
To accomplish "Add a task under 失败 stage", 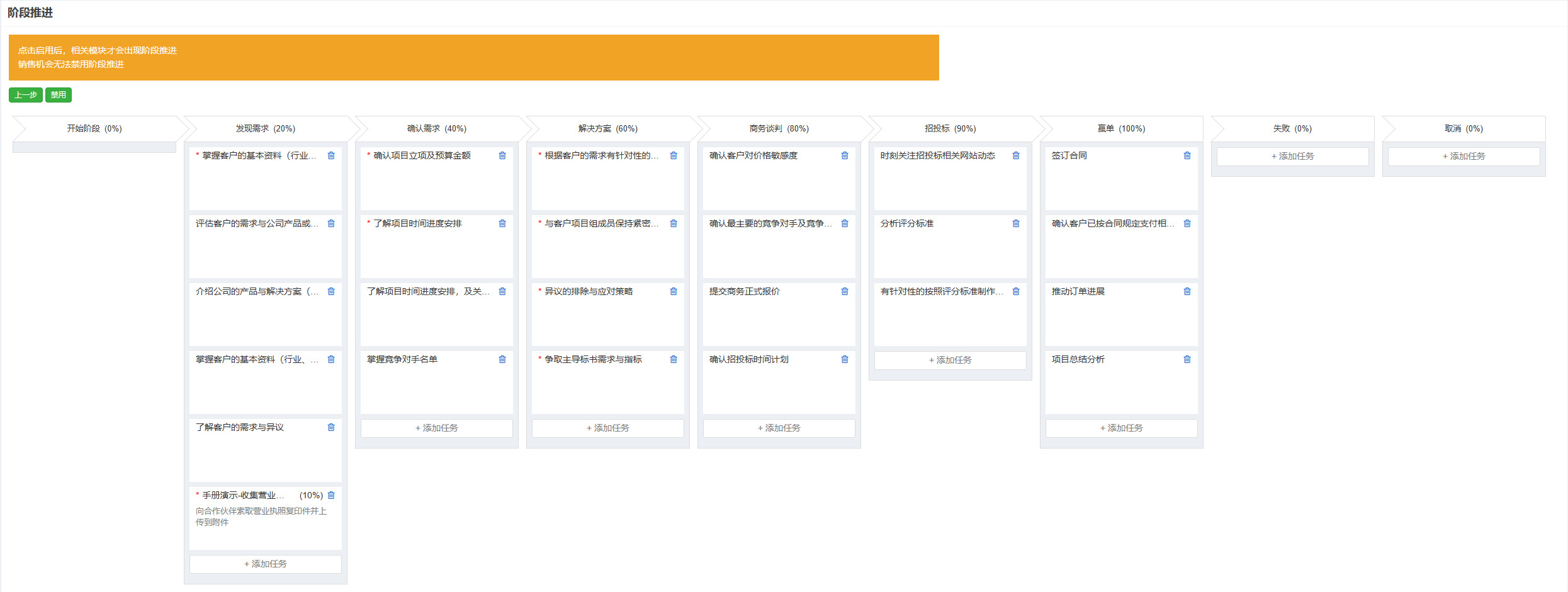I will coord(1293,156).
